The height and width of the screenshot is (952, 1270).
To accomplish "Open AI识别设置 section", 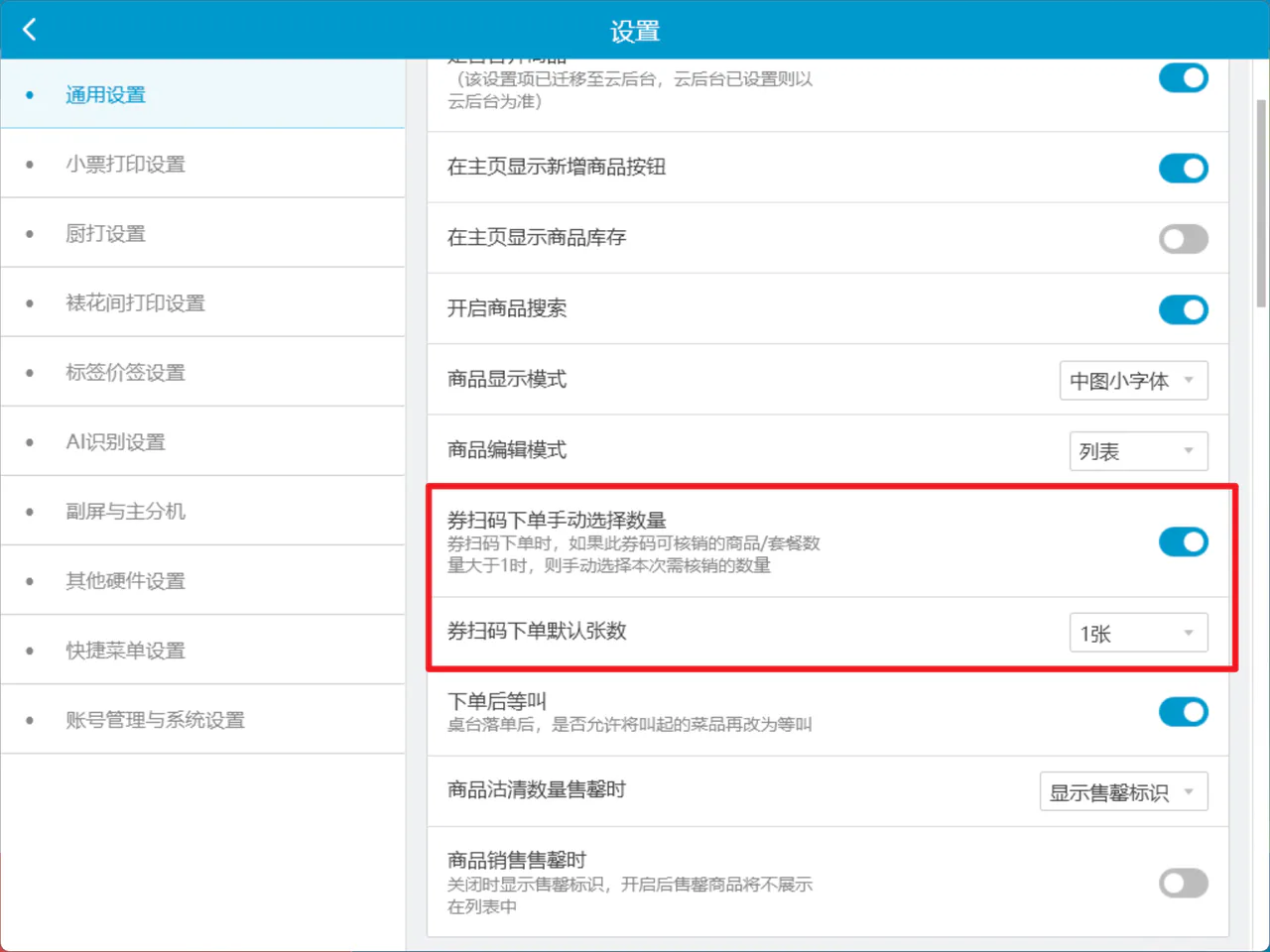I will pos(202,441).
